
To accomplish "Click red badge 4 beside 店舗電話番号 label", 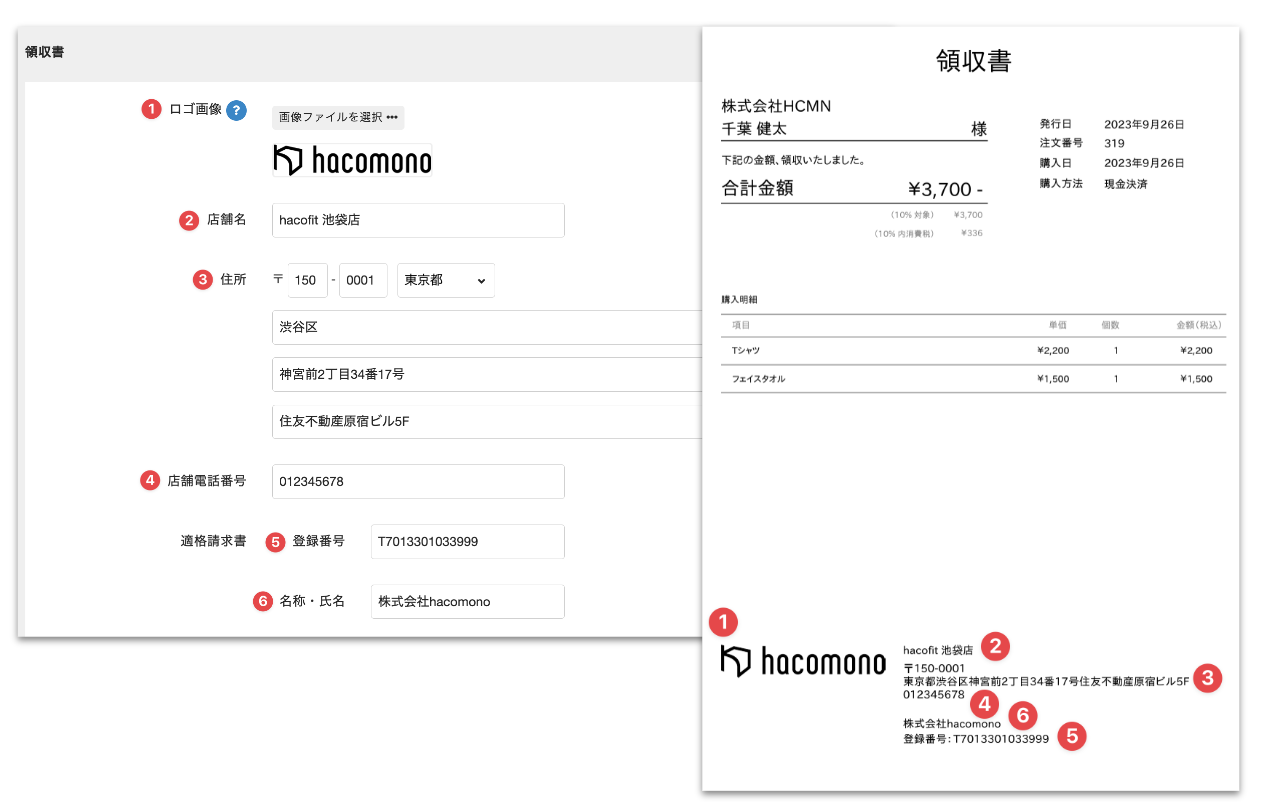I will (x=149, y=481).
